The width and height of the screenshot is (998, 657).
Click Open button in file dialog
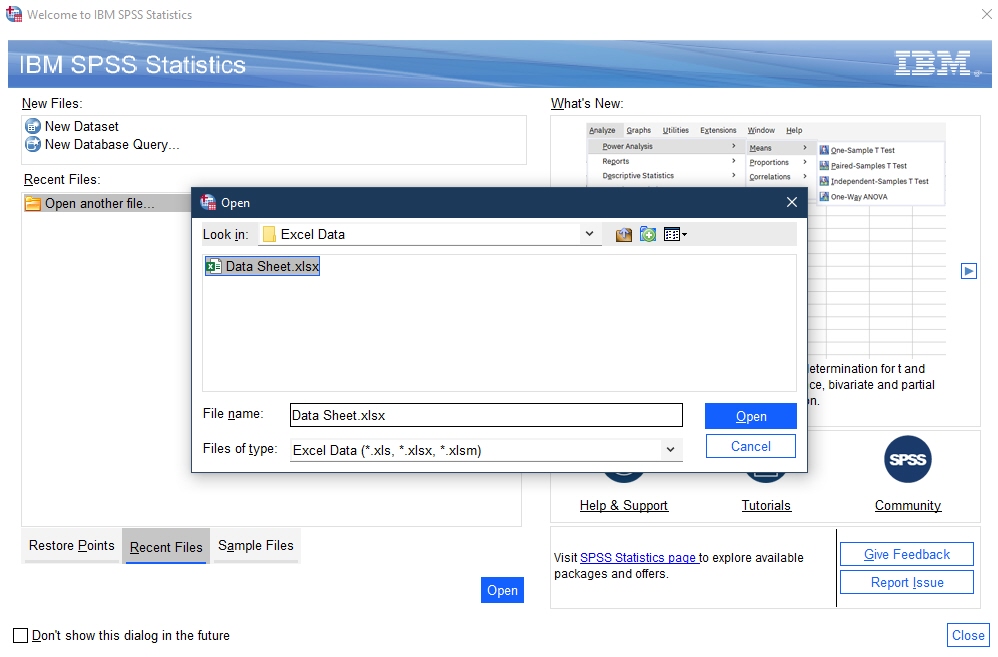[x=751, y=416]
